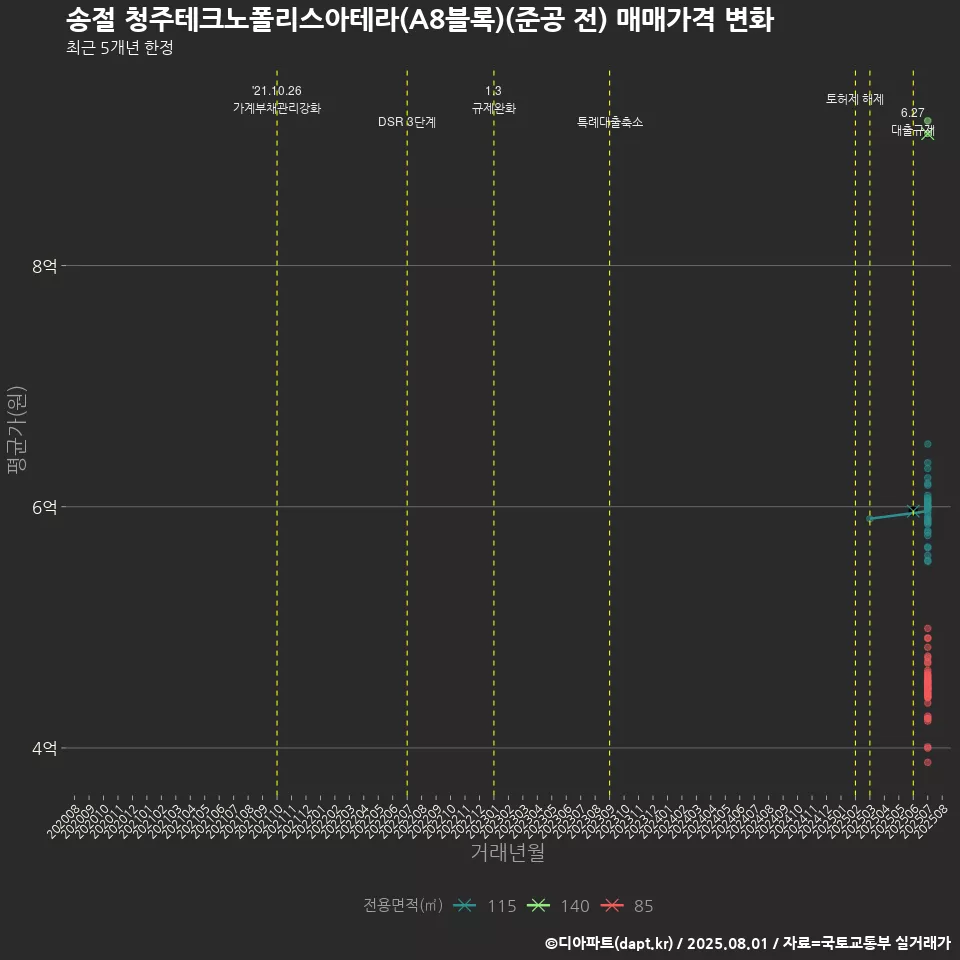Screen dimensions: 960x960
Task: Click the 특례대출축소 annotation label
Action: tap(610, 122)
